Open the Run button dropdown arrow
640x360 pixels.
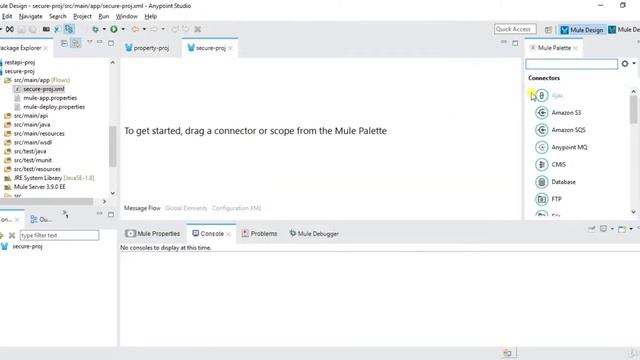(x=123, y=29)
